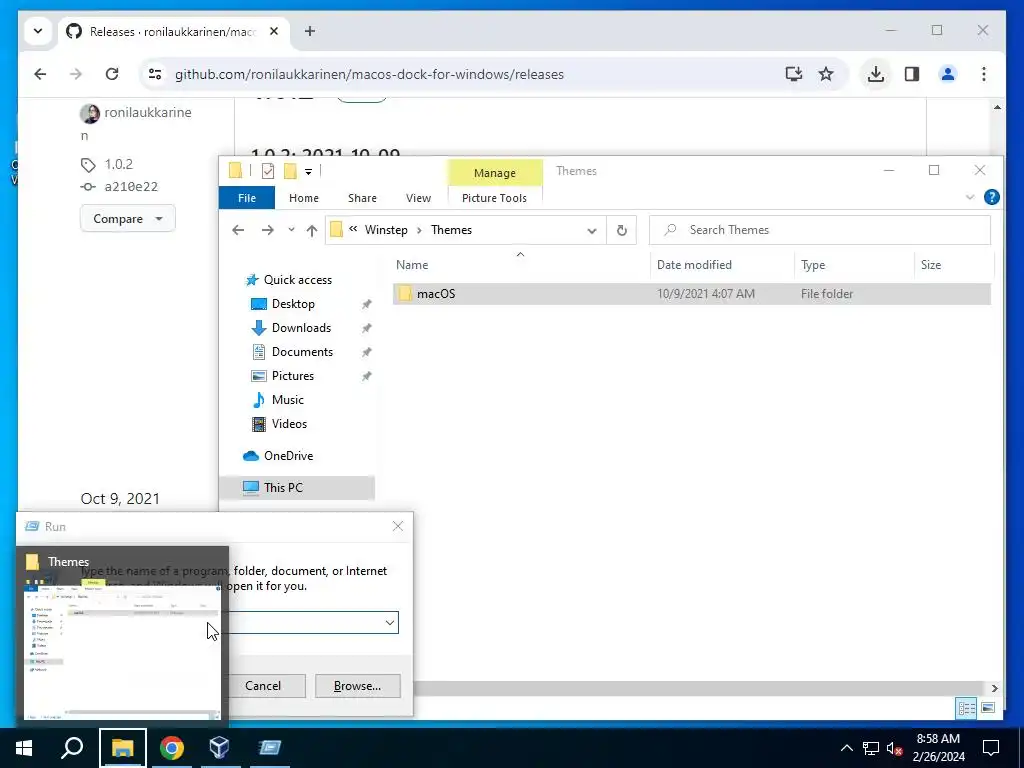Go forward in File Explorer

point(268,230)
